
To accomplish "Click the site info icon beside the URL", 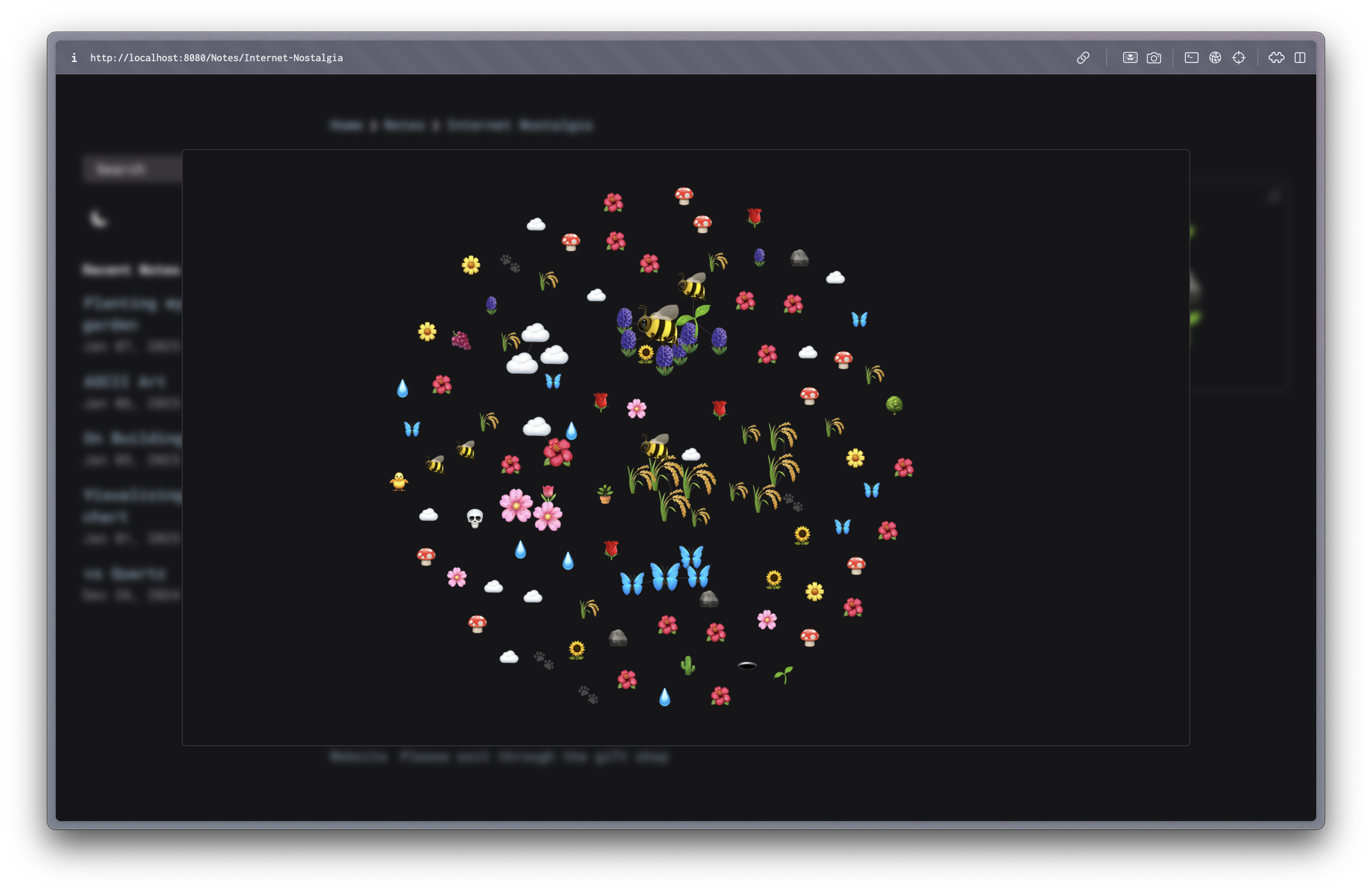I will tap(74, 57).
